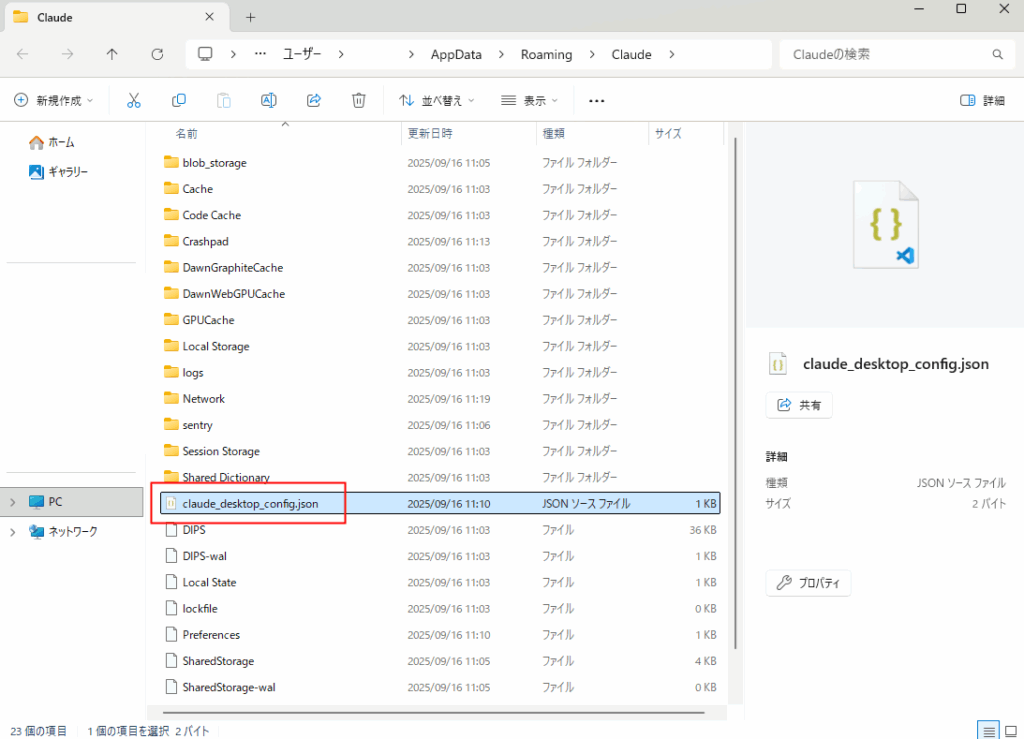Toggle the 詳細 details pane button
The height and width of the screenshot is (739, 1024).
click(x=982, y=101)
